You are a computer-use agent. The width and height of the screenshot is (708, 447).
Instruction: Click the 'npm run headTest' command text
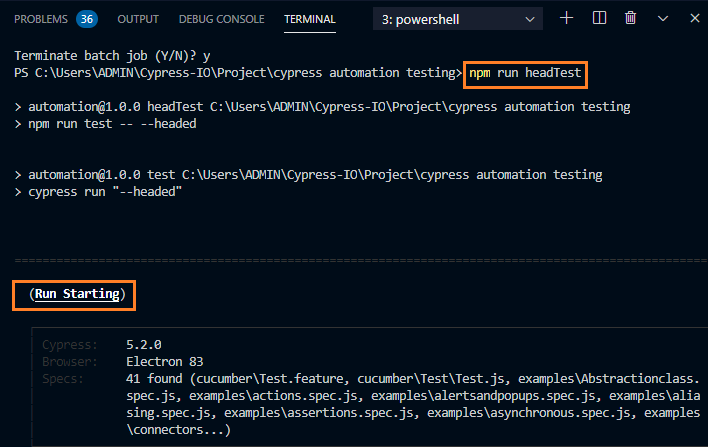525,73
